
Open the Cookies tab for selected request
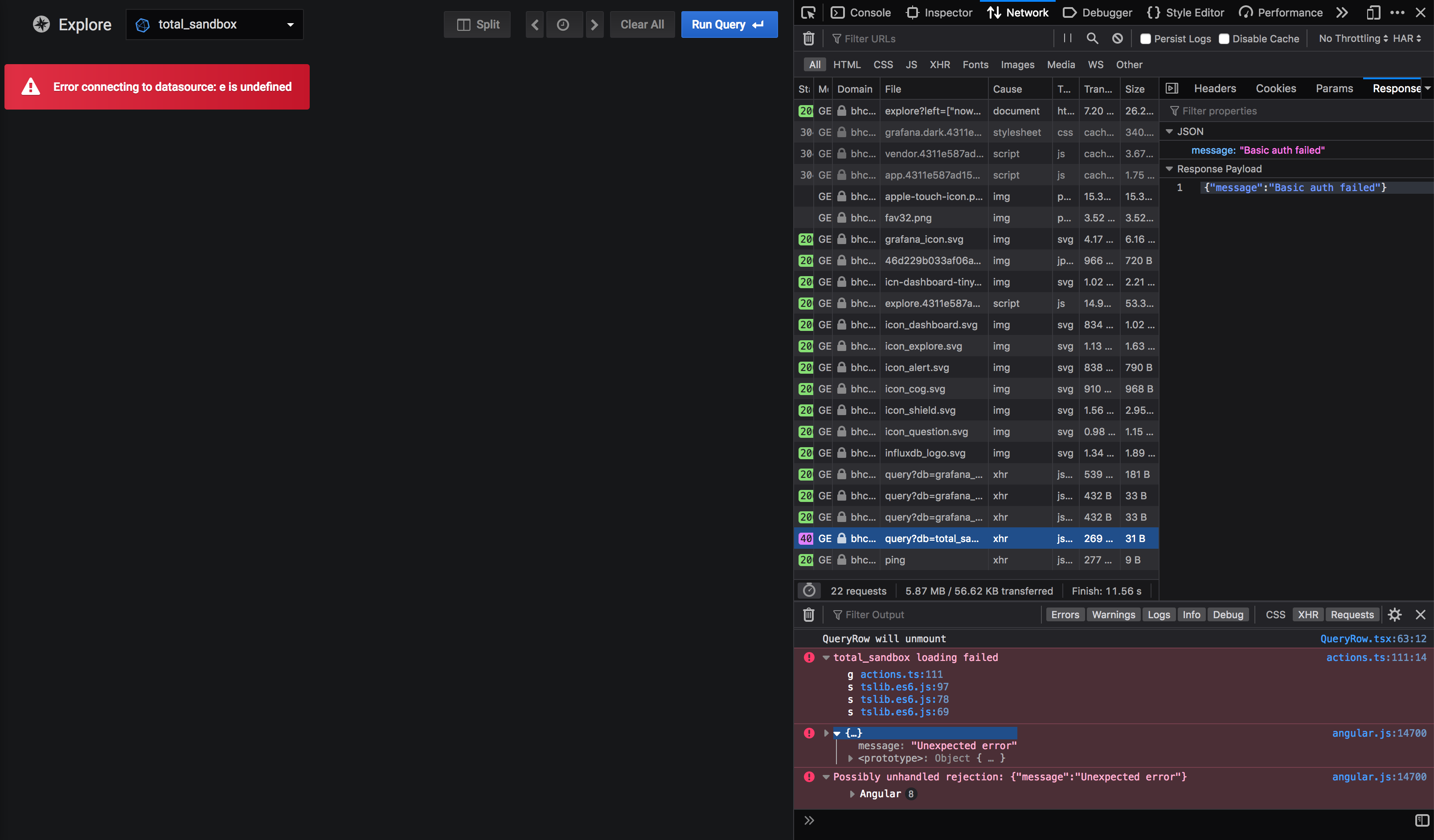pos(1276,88)
